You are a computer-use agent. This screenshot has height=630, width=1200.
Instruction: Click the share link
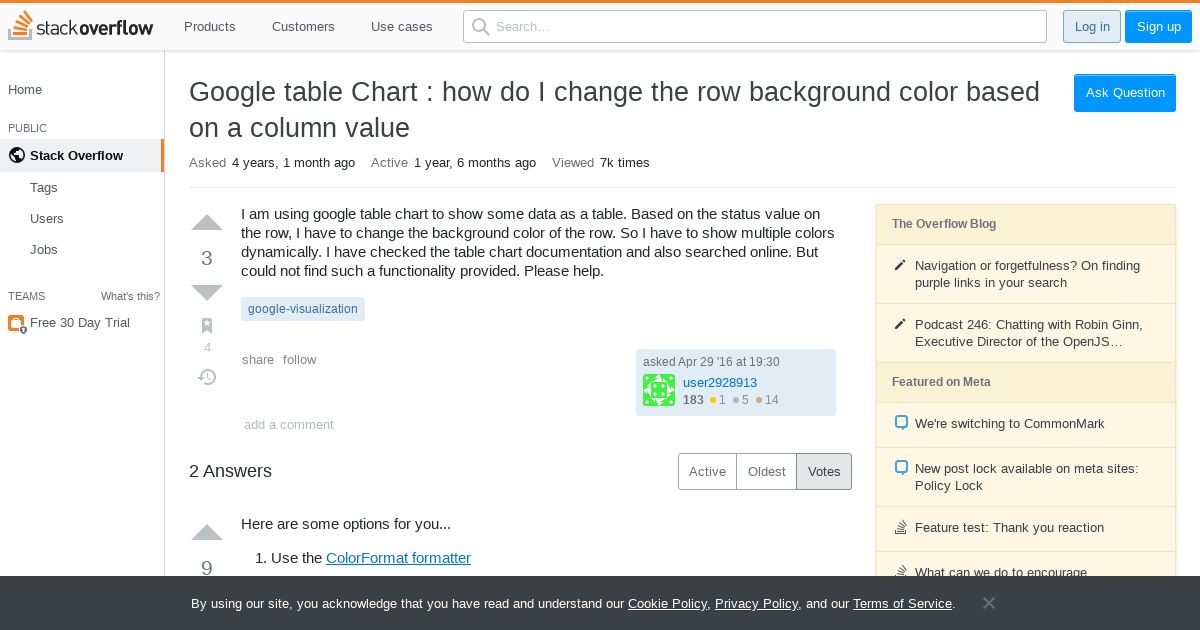click(258, 360)
